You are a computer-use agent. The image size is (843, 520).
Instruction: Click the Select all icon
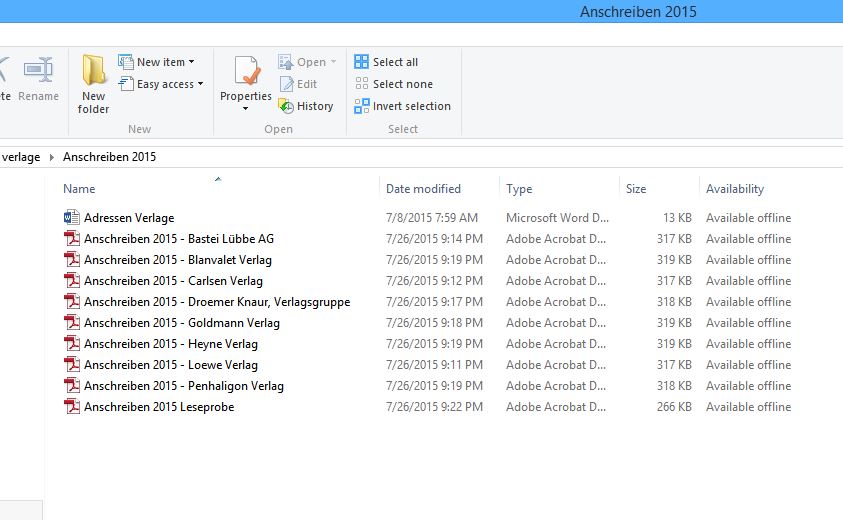click(x=362, y=62)
